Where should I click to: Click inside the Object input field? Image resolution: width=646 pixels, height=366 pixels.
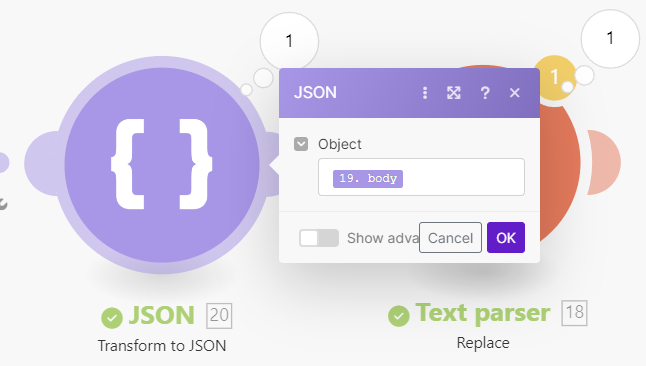pyautogui.click(x=421, y=177)
